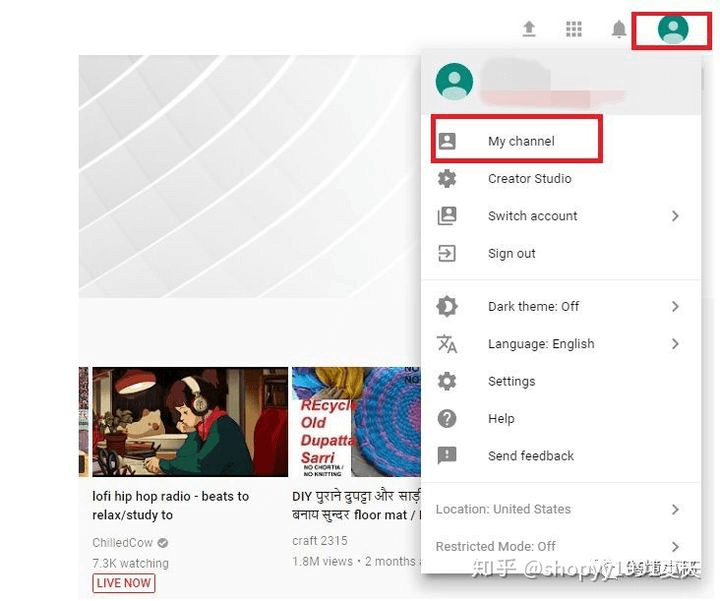Click the recycle old dupatta thumbnail
Viewport: 720px width, 601px height.
click(356, 422)
